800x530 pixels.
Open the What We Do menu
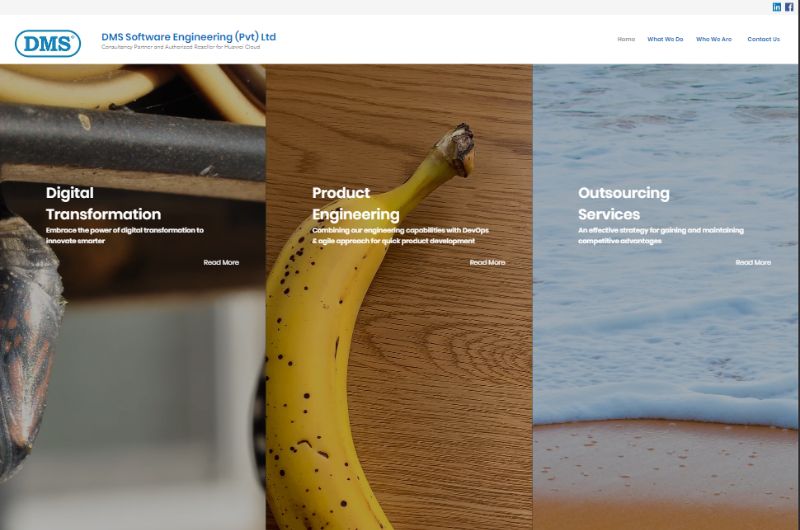click(x=665, y=39)
